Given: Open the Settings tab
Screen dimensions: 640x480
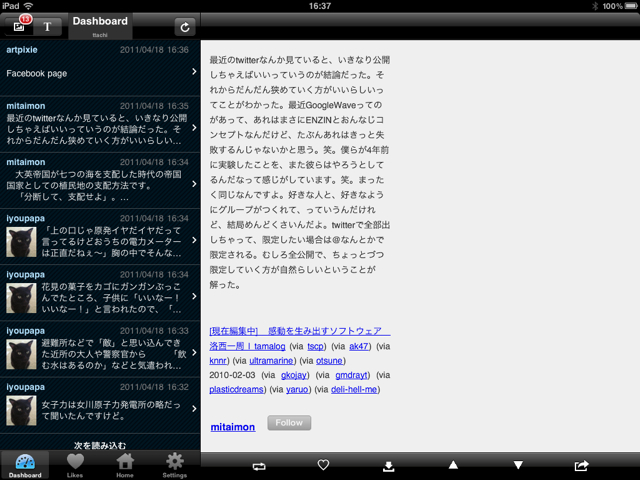Looking at the screenshot, I should point(175,465).
